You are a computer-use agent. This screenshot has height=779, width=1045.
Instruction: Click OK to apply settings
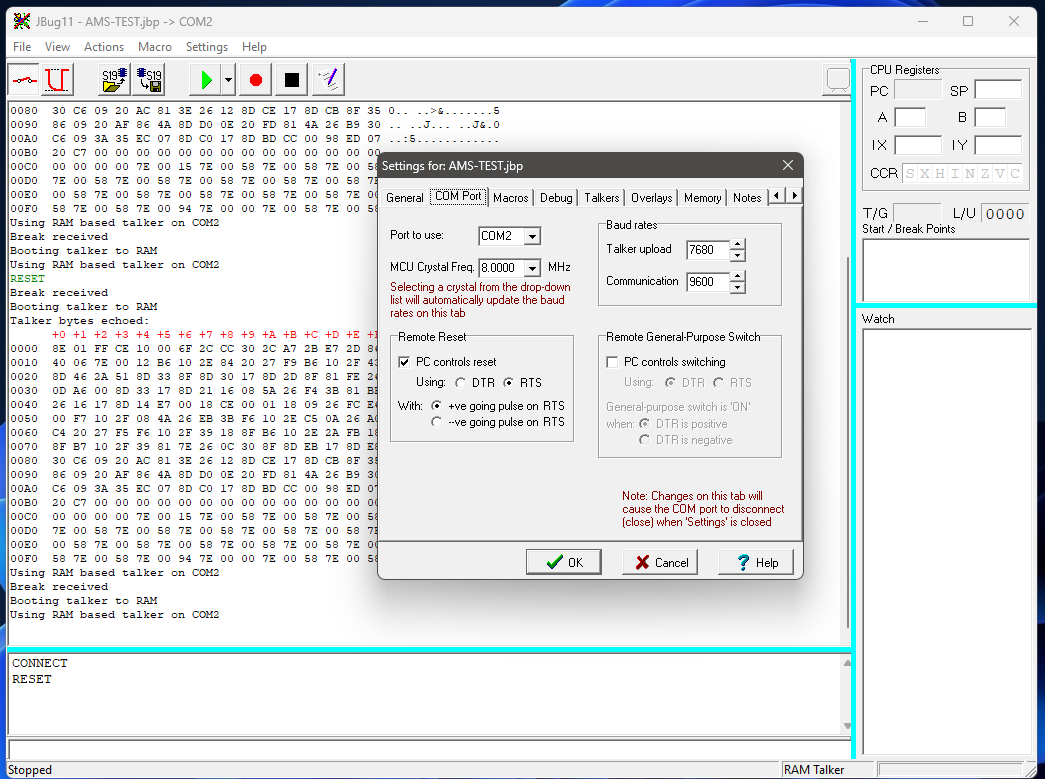coord(564,562)
